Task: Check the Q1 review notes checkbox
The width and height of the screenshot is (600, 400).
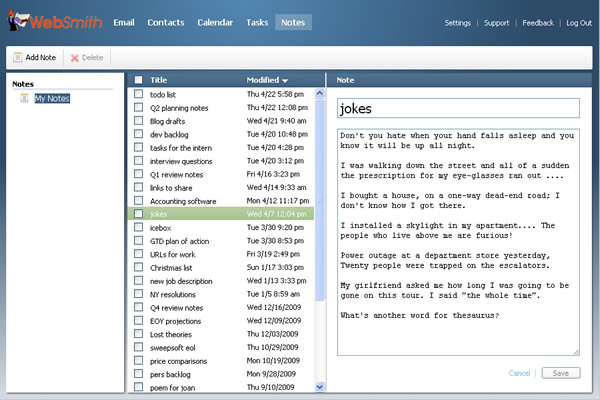Action: click(139, 174)
